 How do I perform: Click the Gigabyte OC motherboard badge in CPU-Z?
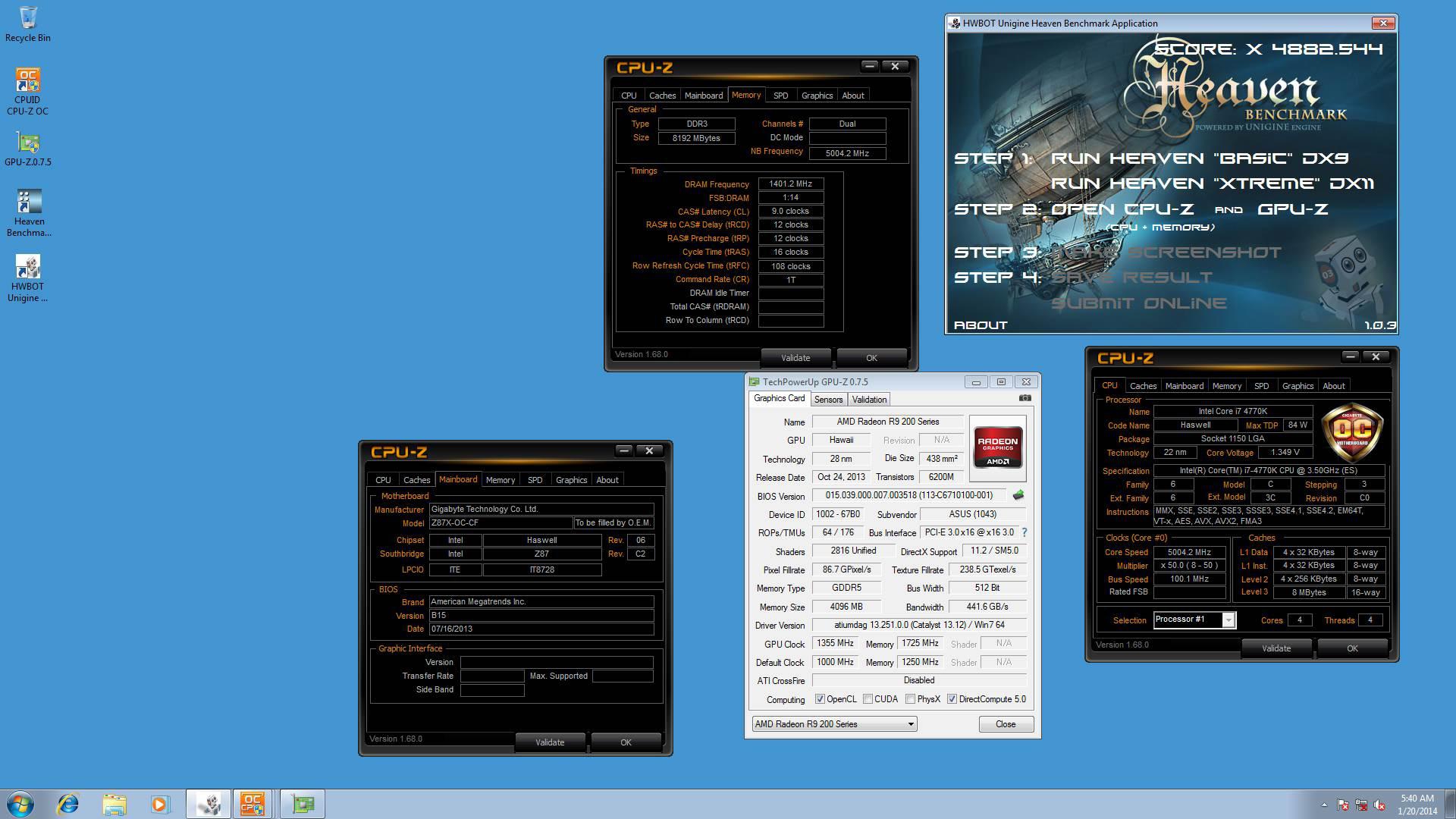1352,431
